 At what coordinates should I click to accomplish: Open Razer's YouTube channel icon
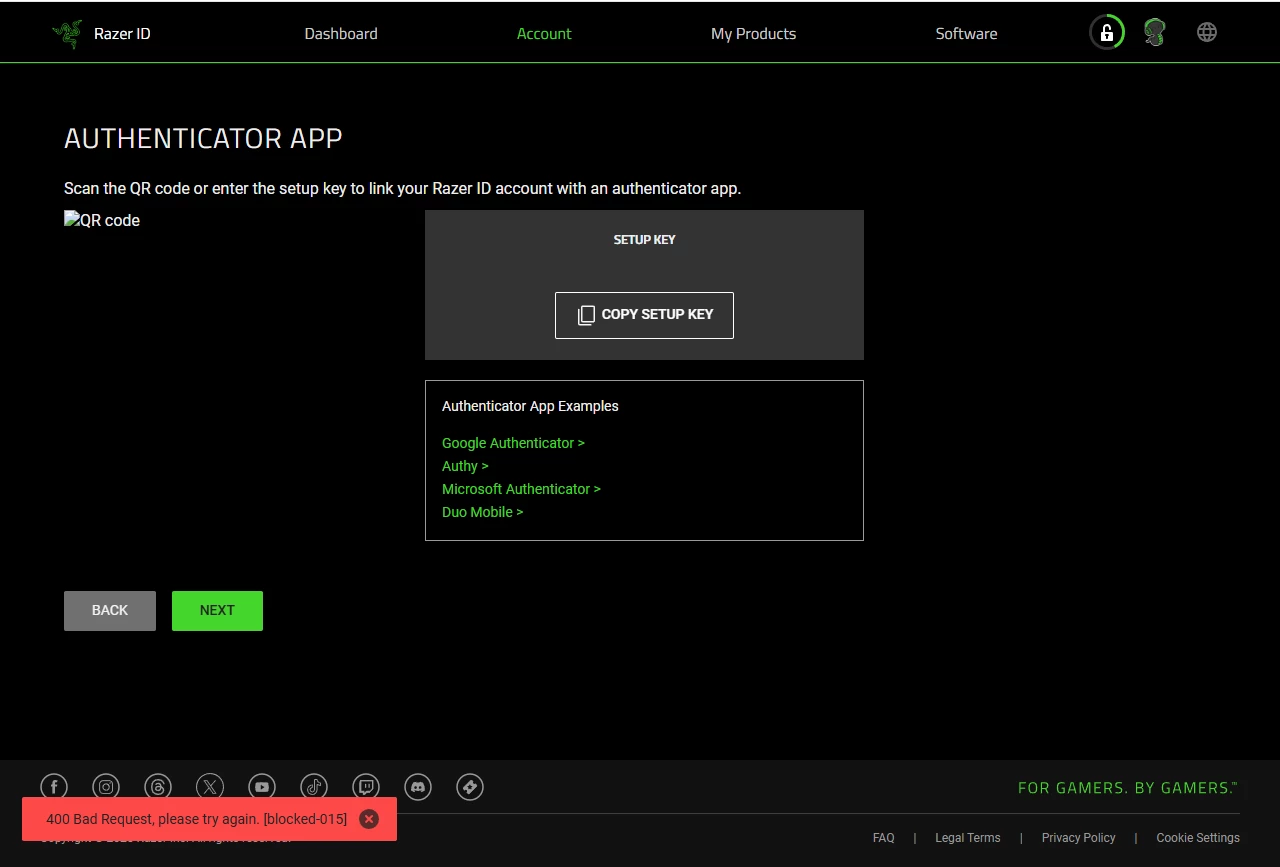pos(262,788)
